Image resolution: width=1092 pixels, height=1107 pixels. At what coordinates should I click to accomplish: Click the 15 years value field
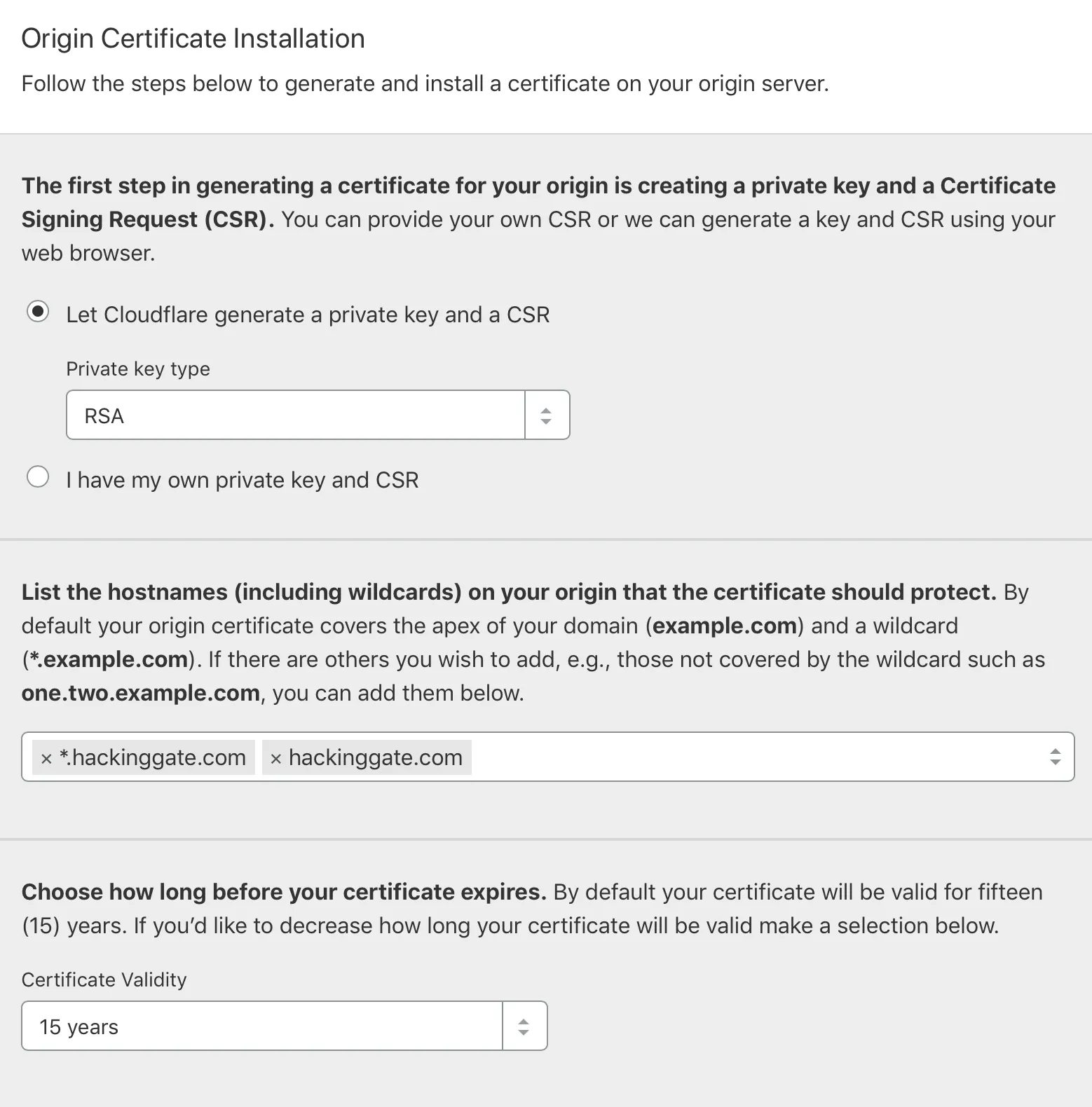click(x=79, y=1026)
